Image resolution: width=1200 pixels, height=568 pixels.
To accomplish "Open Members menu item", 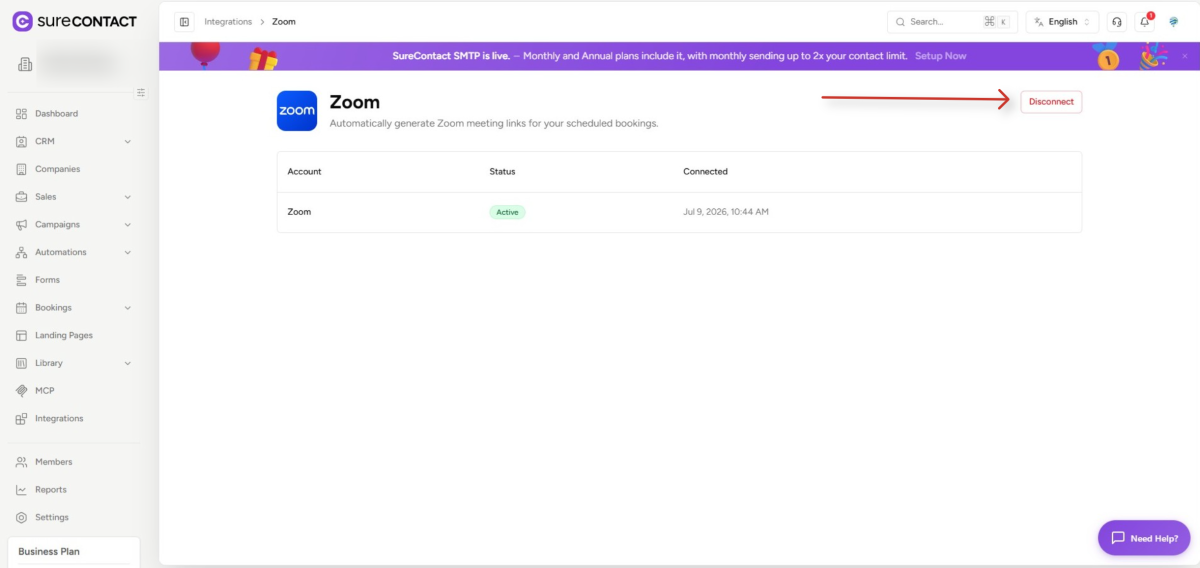I will coord(53,462).
